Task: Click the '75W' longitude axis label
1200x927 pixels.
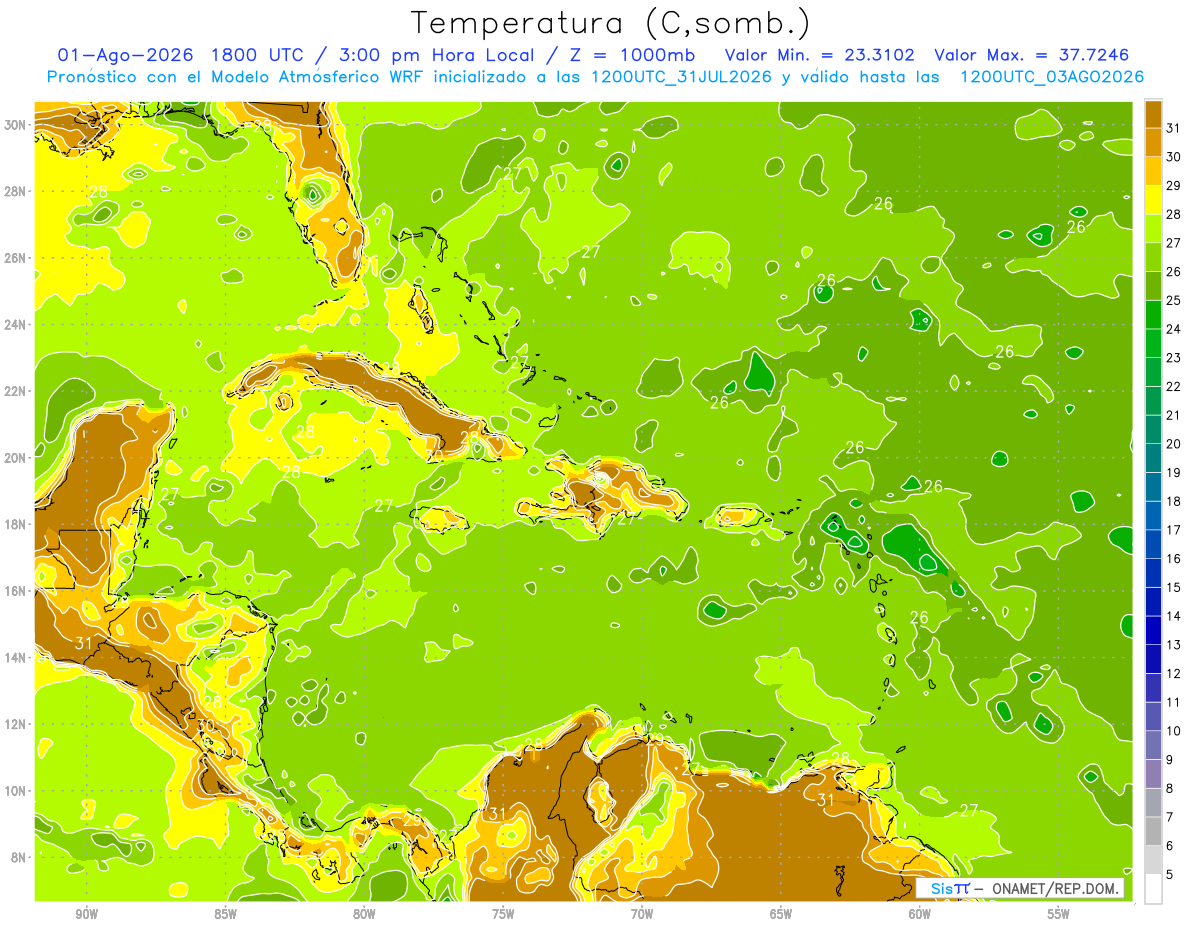Action: (x=503, y=913)
